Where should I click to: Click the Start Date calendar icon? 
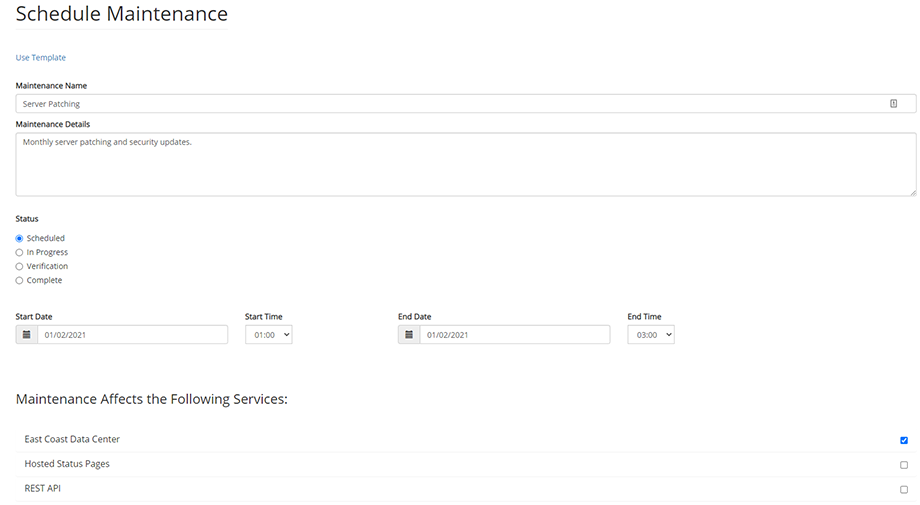(x=26, y=335)
